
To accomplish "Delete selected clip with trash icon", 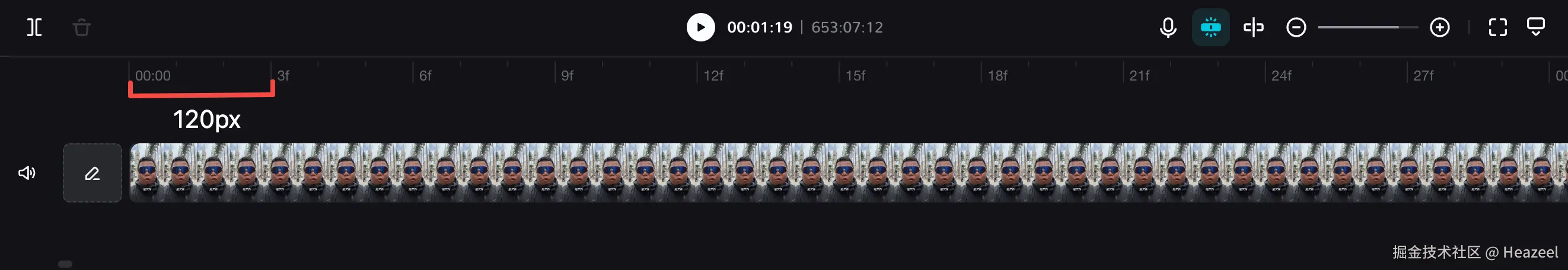I will [x=82, y=27].
